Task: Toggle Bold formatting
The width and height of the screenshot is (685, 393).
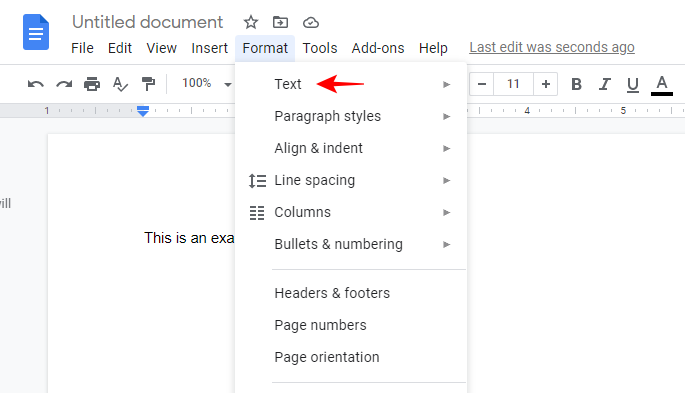Action: pyautogui.click(x=576, y=84)
